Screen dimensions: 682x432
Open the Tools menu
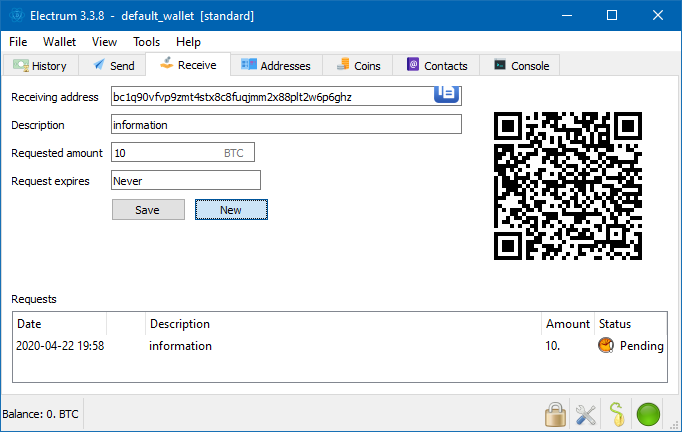point(146,42)
